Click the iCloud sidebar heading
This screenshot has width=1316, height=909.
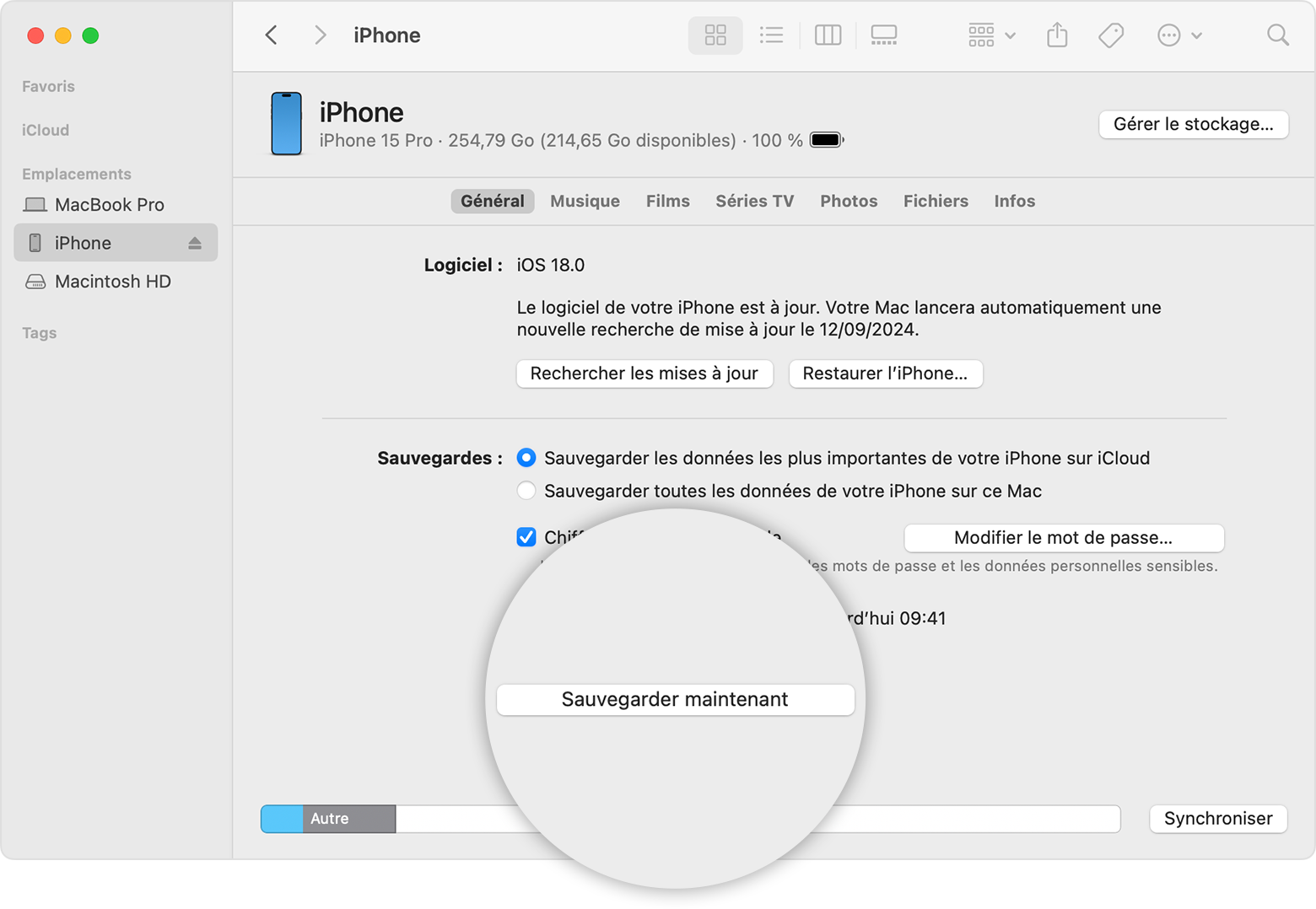click(46, 130)
